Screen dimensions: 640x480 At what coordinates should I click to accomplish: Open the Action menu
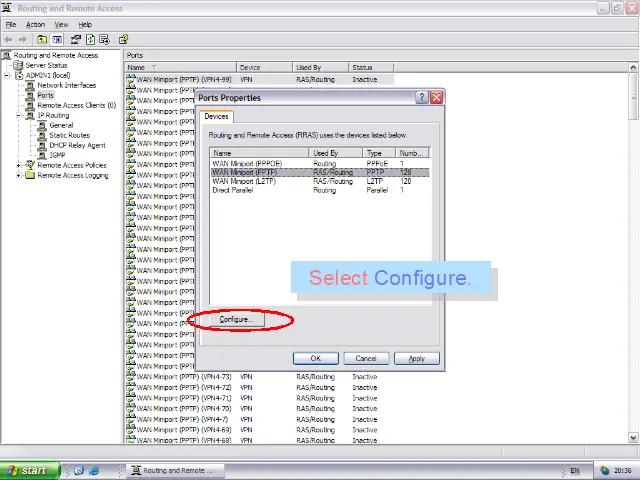click(36, 24)
